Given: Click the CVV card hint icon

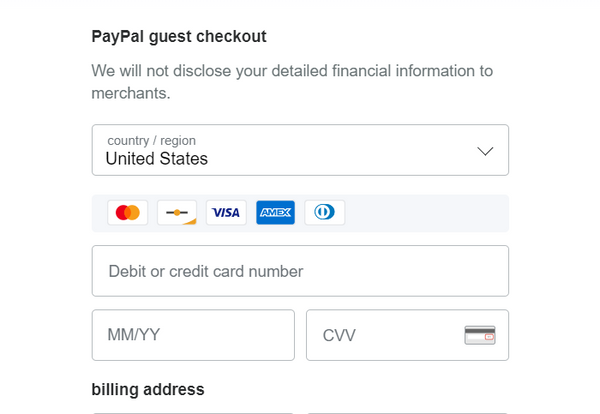Looking at the screenshot, I should pyautogui.click(x=480, y=335).
